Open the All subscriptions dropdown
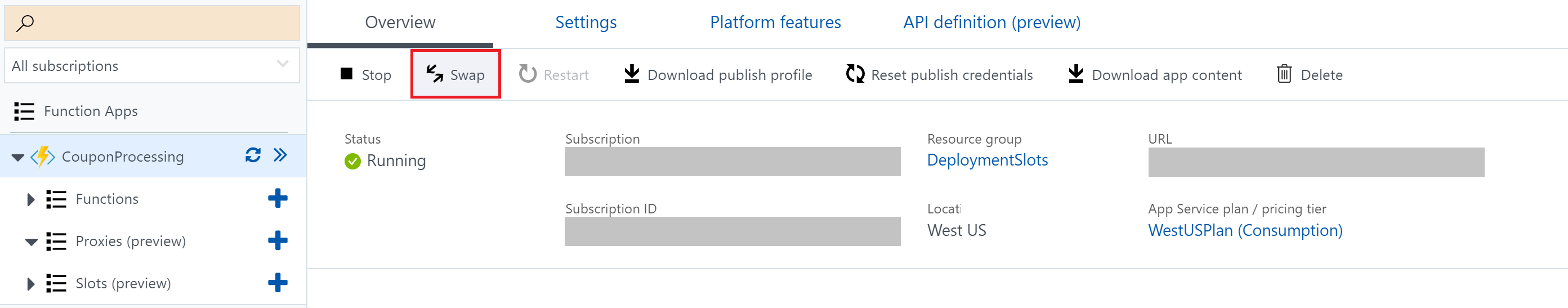Image resolution: width=1568 pixels, height=308 pixels. pos(151,66)
